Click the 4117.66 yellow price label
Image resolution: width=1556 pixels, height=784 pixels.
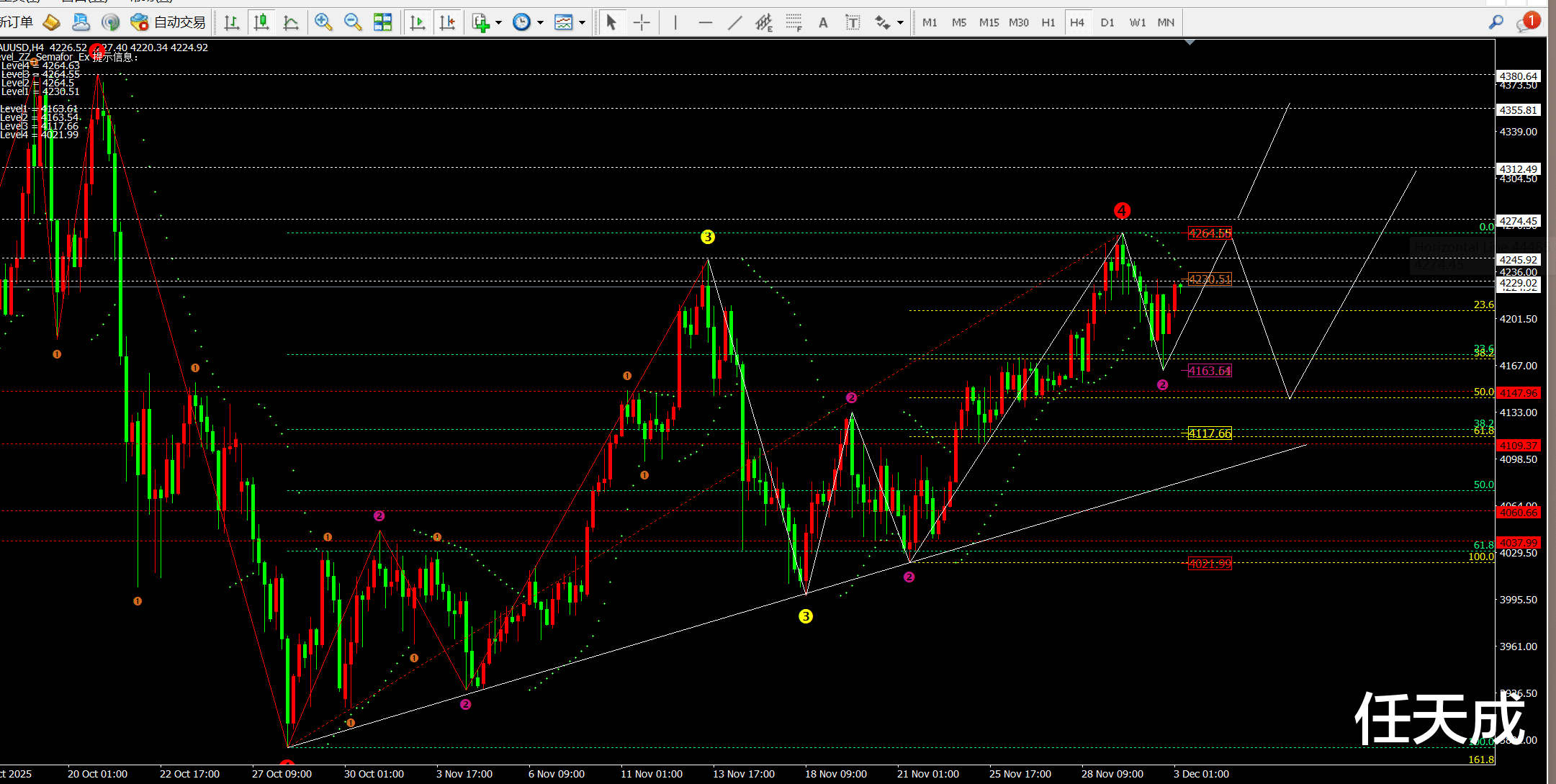pyautogui.click(x=1210, y=433)
